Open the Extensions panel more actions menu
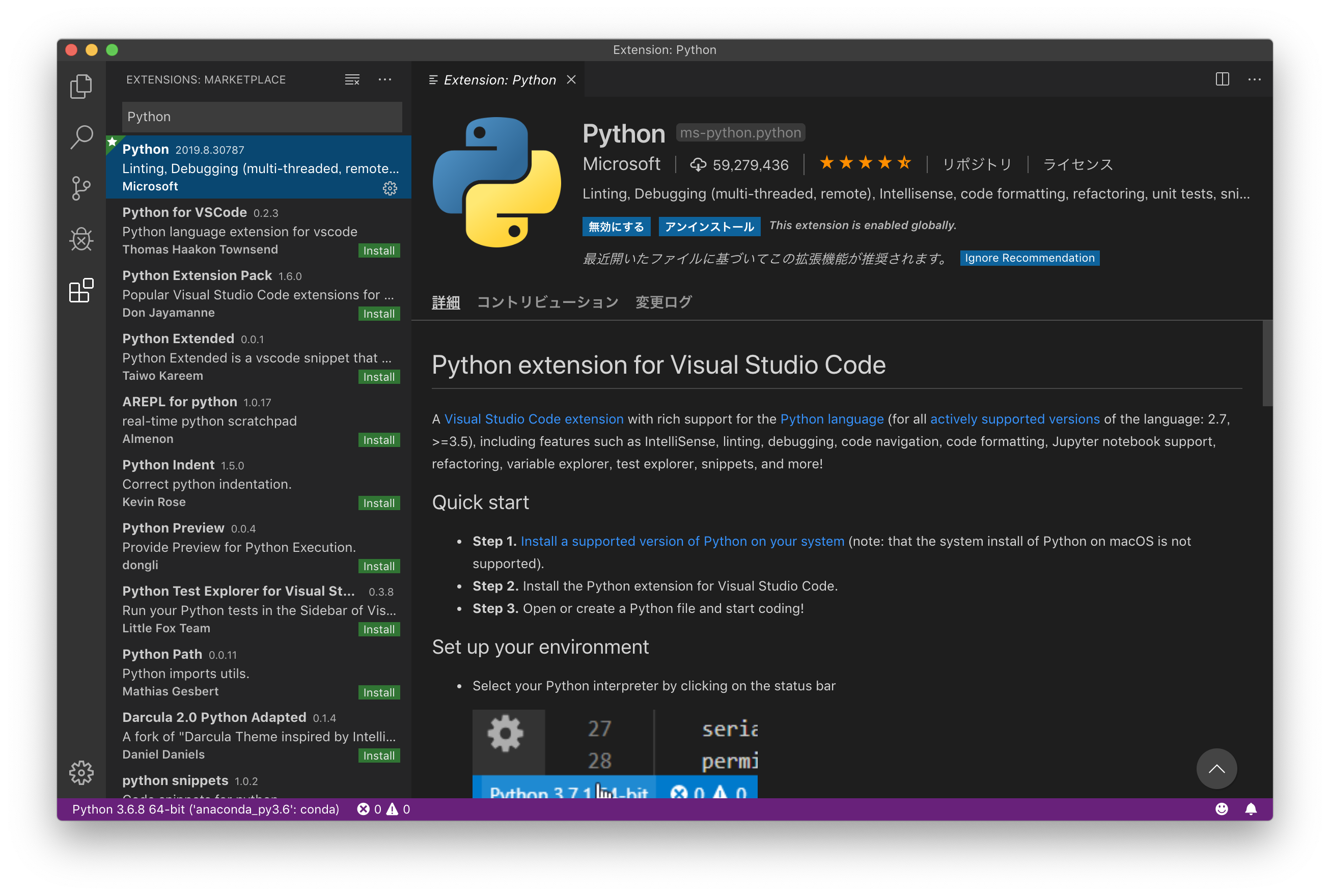 click(x=384, y=79)
